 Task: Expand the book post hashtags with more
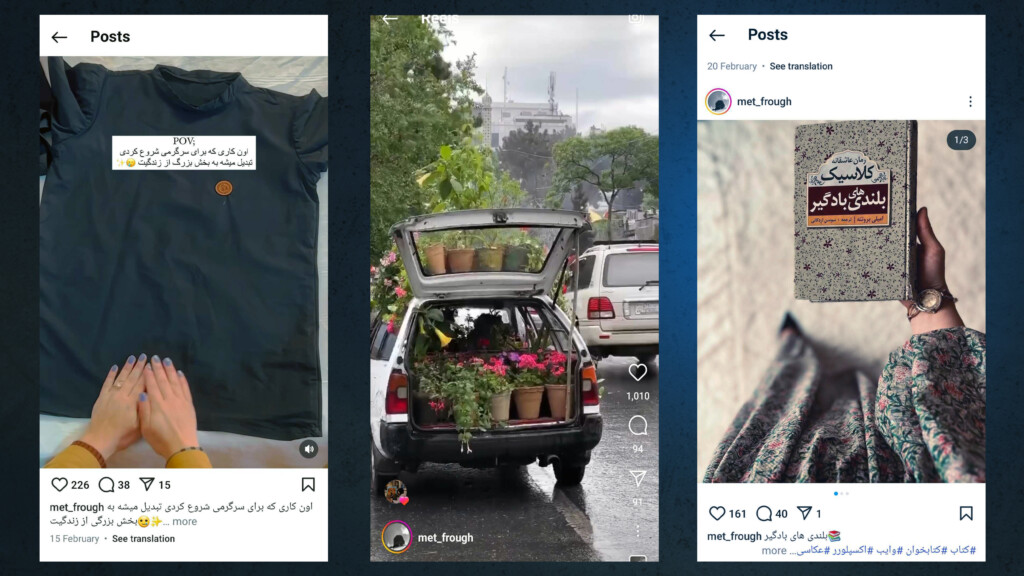click(x=774, y=551)
